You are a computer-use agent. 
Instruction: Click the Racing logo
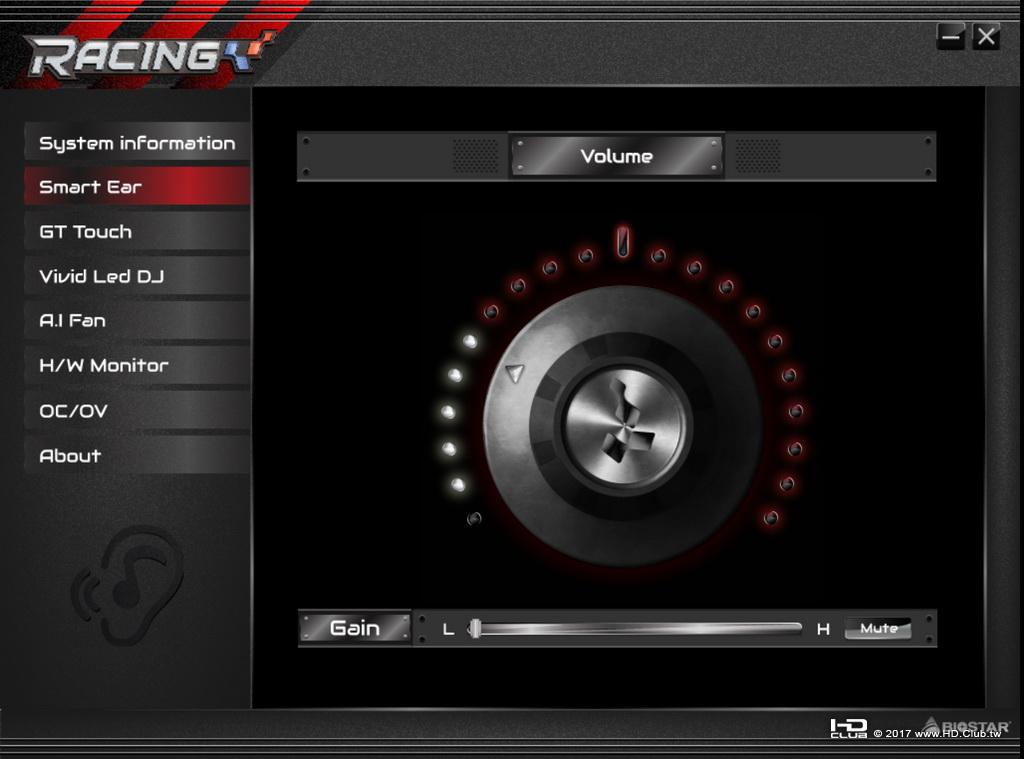point(150,55)
